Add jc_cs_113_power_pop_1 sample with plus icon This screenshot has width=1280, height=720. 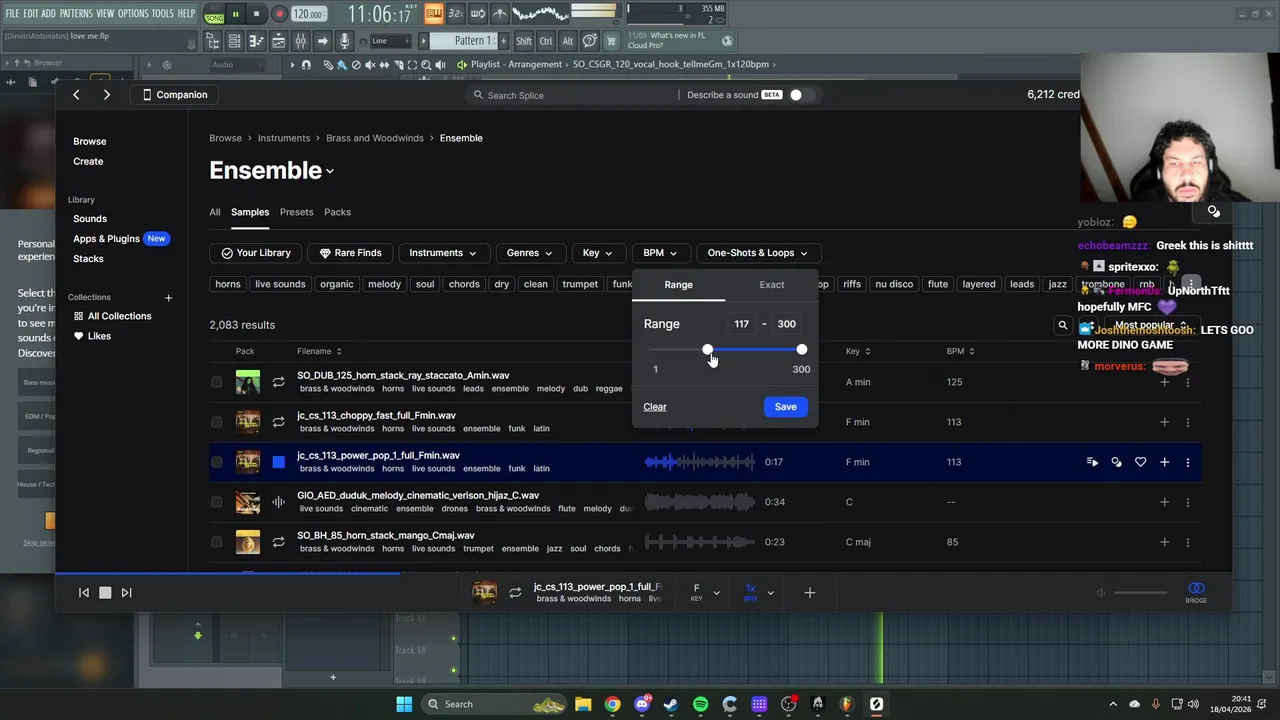[1164, 462]
